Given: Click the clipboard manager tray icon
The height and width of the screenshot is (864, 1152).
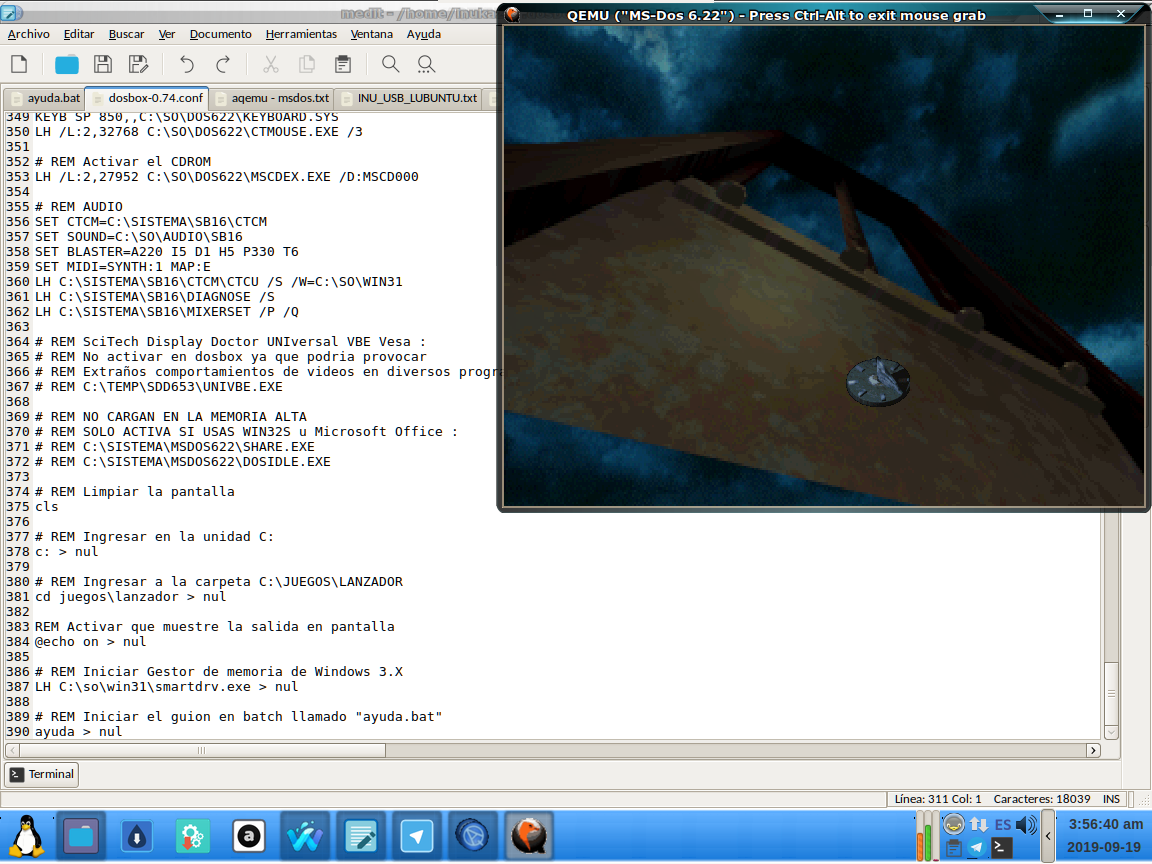Looking at the screenshot, I should [954, 847].
